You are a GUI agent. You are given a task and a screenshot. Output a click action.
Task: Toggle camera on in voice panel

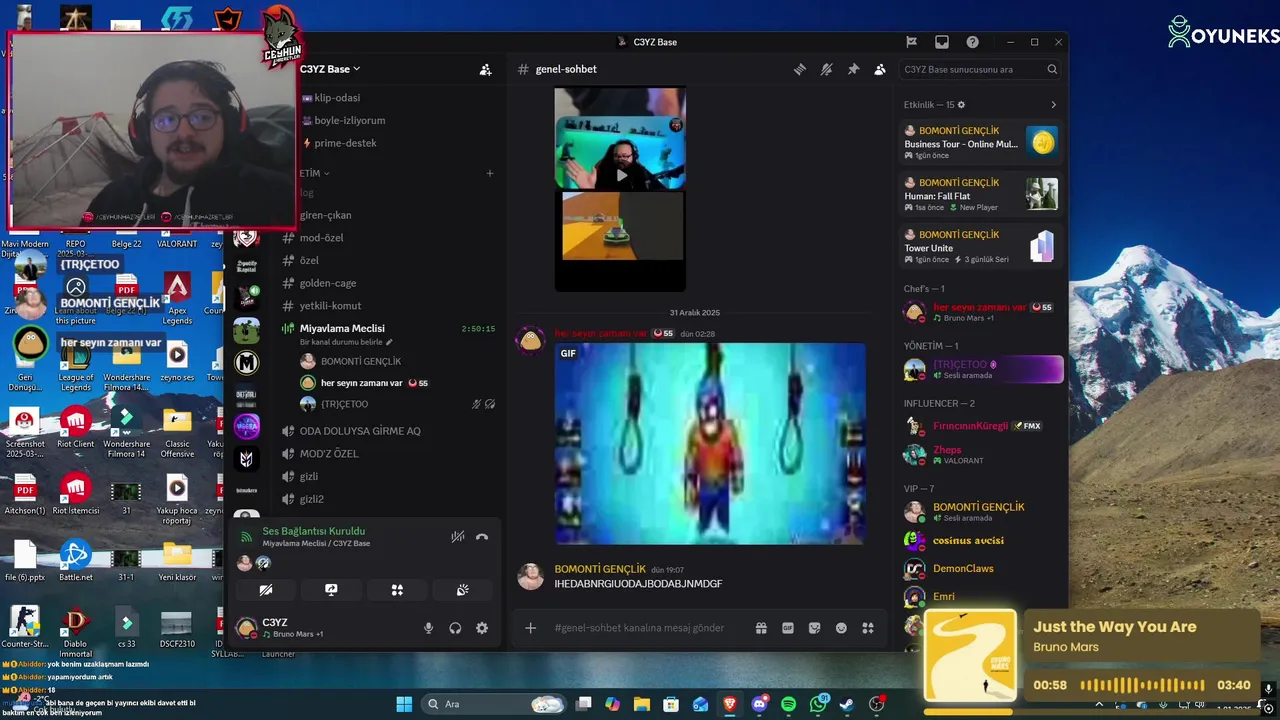(x=266, y=590)
